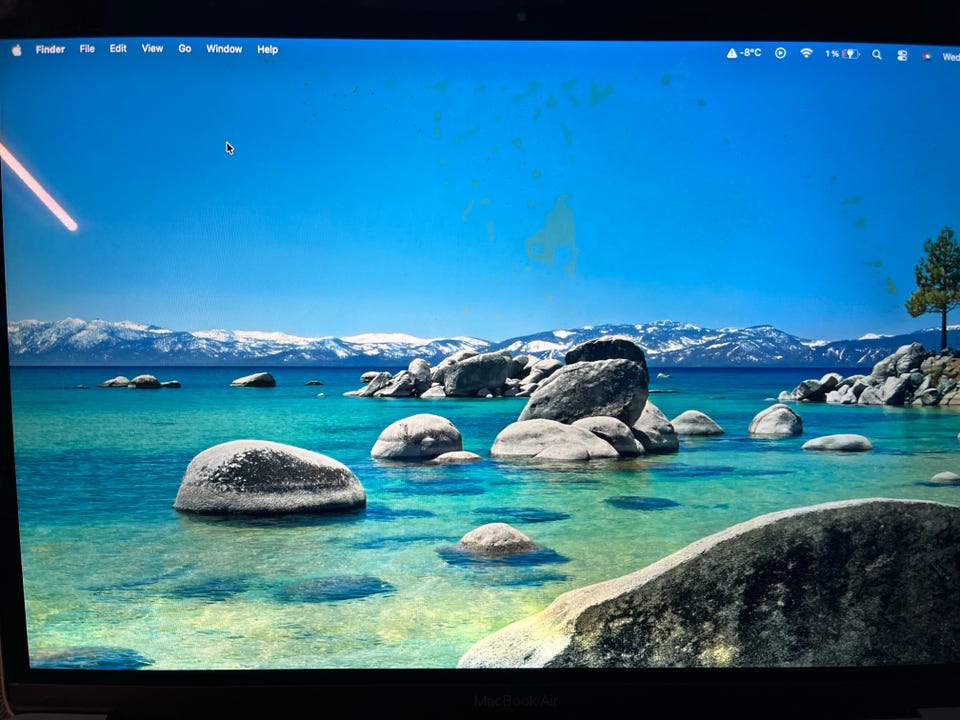Open the Help menu
This screenshot has width=960, height=720.
coord(268,50)
